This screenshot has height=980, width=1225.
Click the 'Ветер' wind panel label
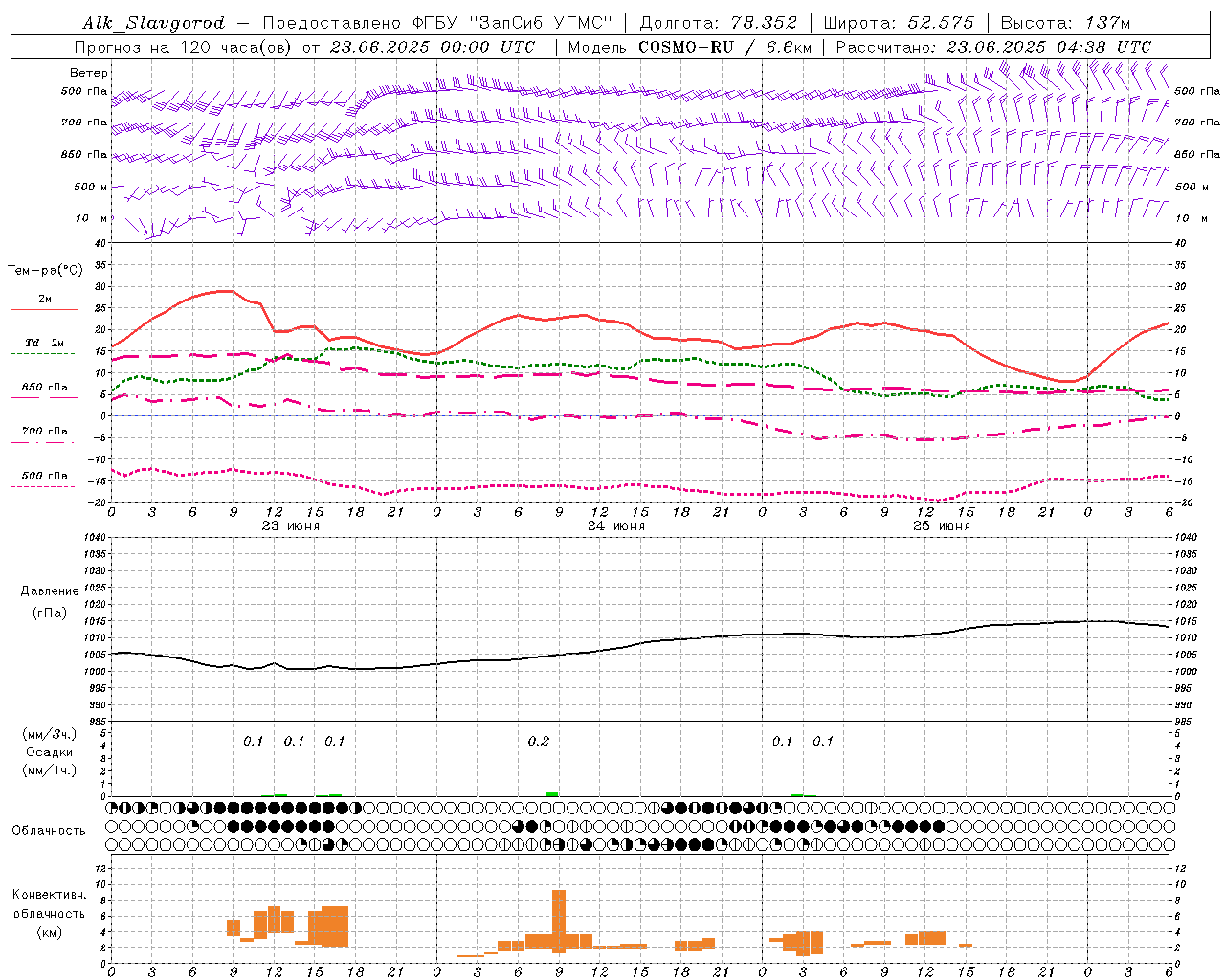89,73
